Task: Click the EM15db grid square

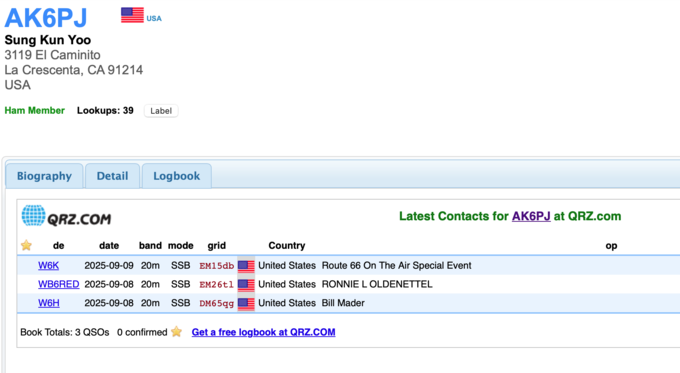Action: (216, 266)
